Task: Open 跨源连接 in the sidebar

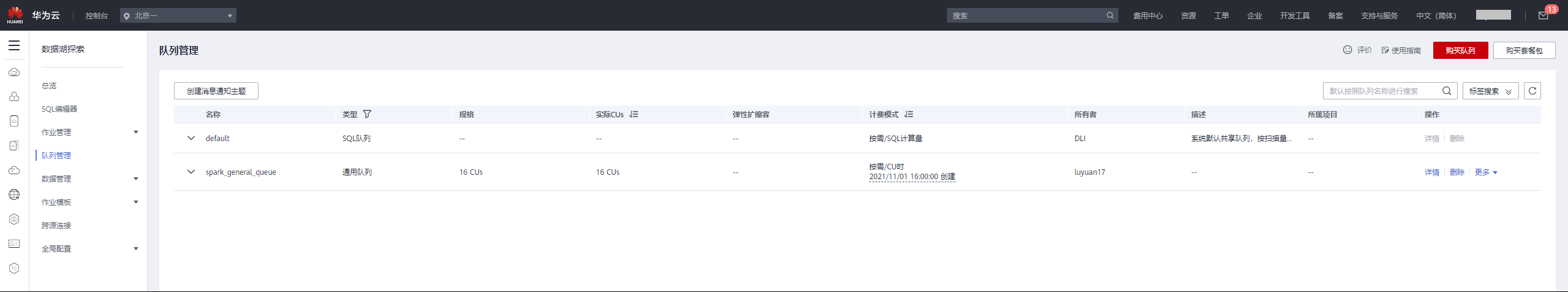Action: (56, 225)
